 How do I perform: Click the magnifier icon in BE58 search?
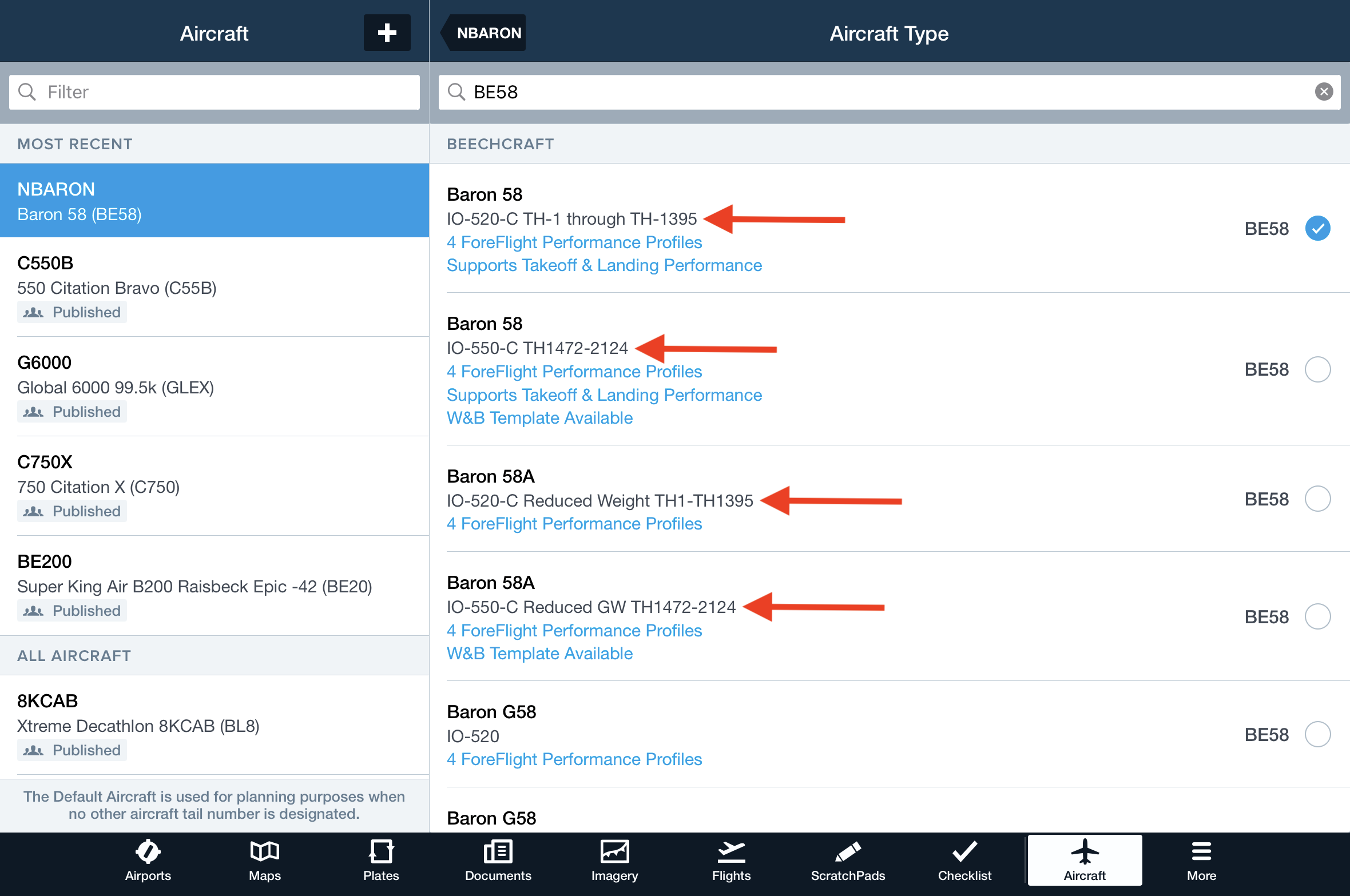coord(456,91)
